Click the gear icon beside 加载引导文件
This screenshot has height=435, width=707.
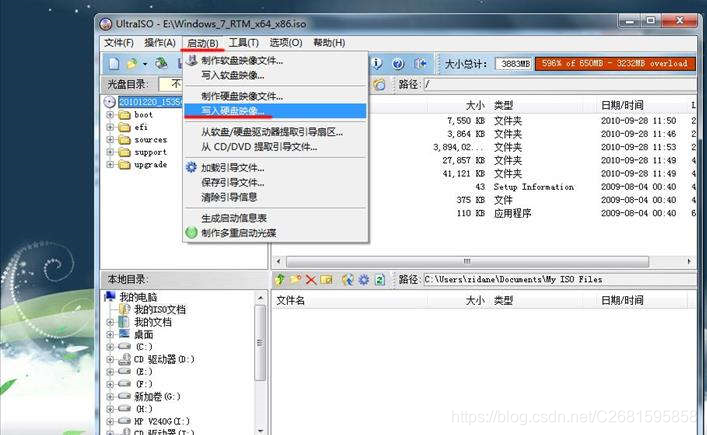click(191, 167)
